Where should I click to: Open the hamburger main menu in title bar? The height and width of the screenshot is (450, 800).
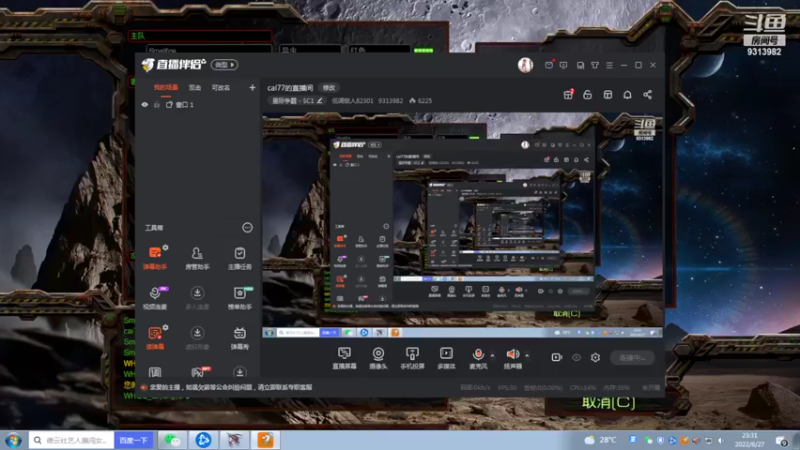coord(609,65)
